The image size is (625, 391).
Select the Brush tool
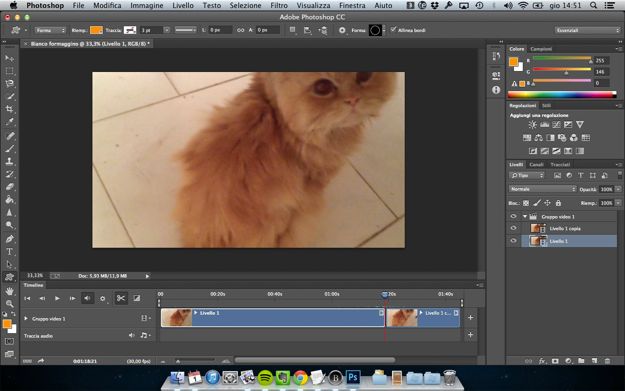[10, 149]
